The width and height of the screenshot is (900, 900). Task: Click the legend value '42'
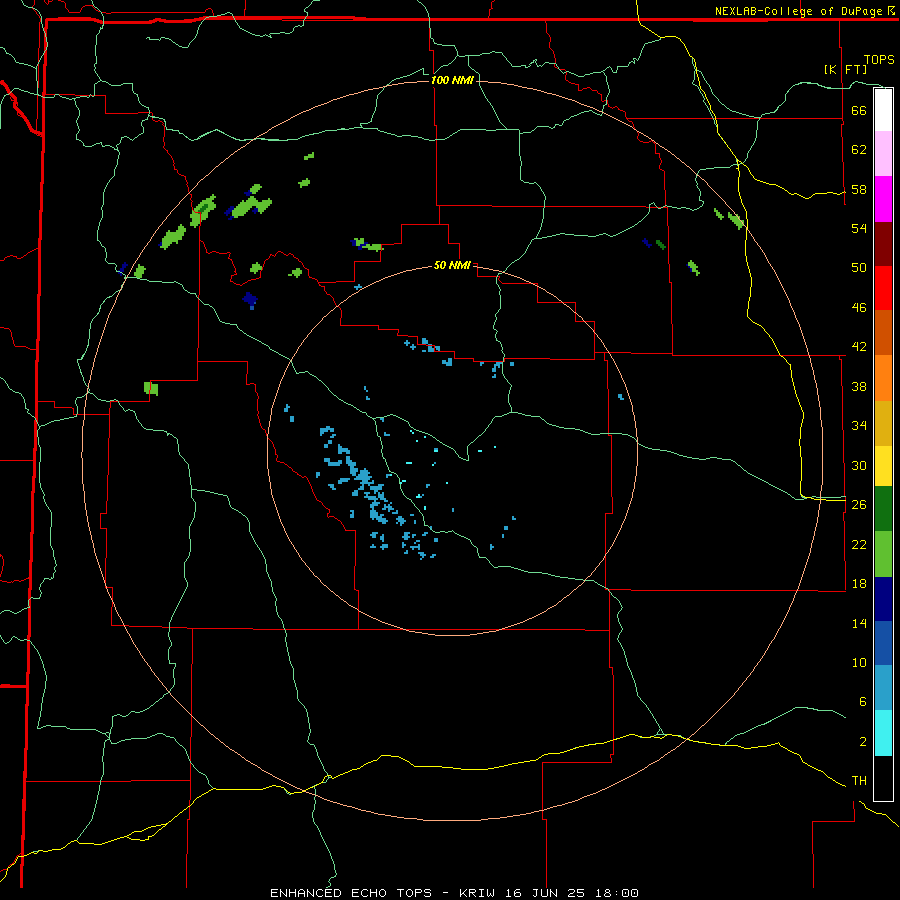point(859,347)
